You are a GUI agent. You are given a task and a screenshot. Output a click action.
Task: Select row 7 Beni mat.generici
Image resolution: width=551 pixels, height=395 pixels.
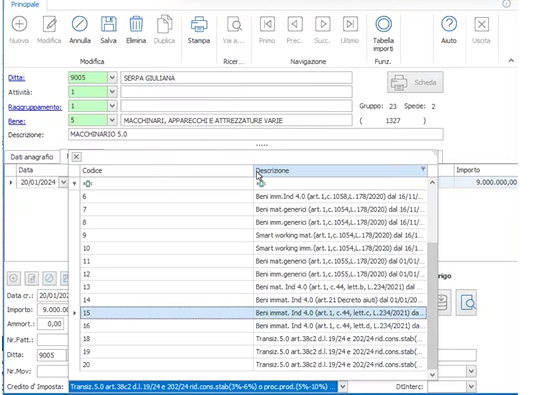coord(253,209)
